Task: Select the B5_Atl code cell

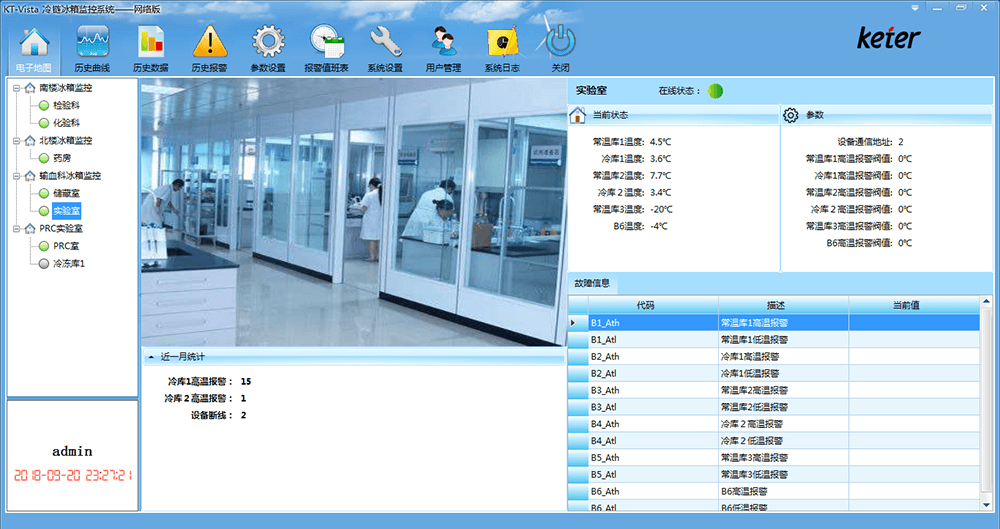Action: 653,474
